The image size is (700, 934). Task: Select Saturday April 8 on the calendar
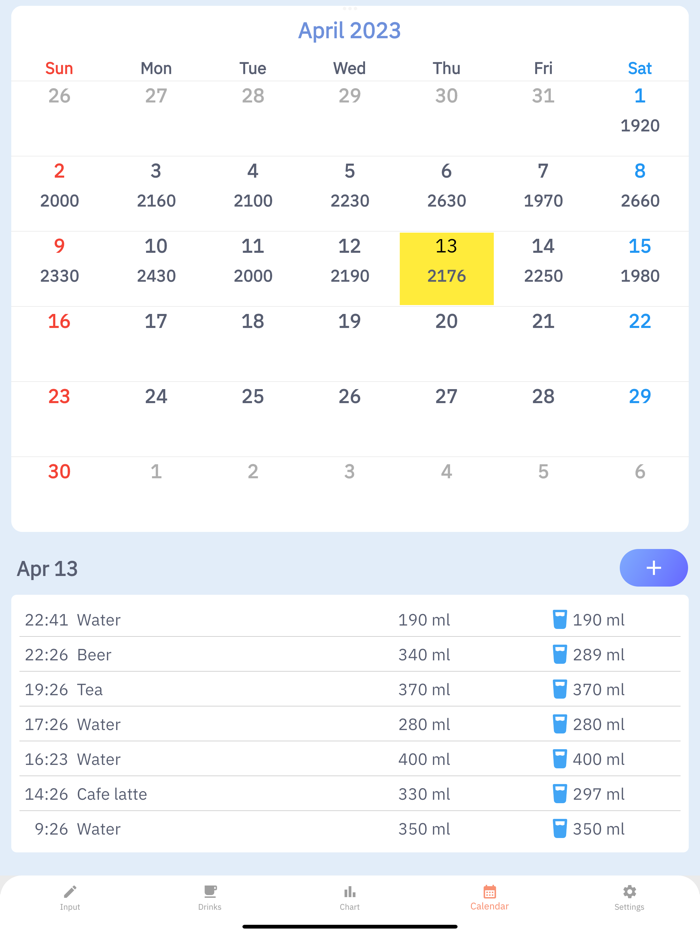[639, 186]
